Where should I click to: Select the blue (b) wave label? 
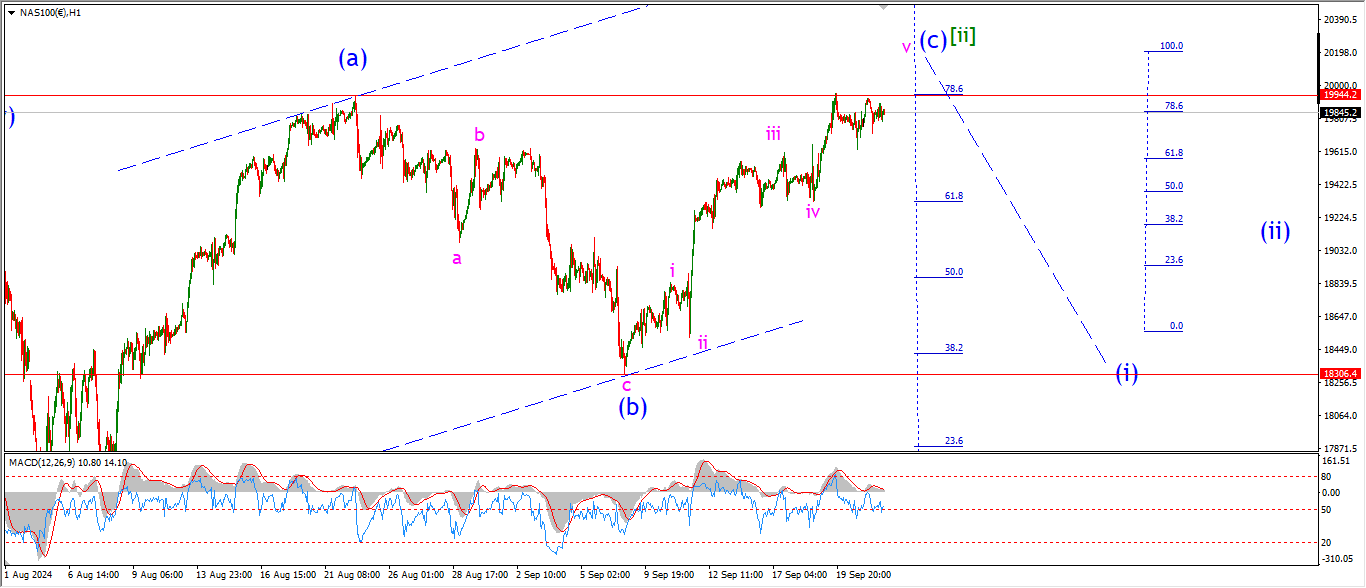(632, 407)
